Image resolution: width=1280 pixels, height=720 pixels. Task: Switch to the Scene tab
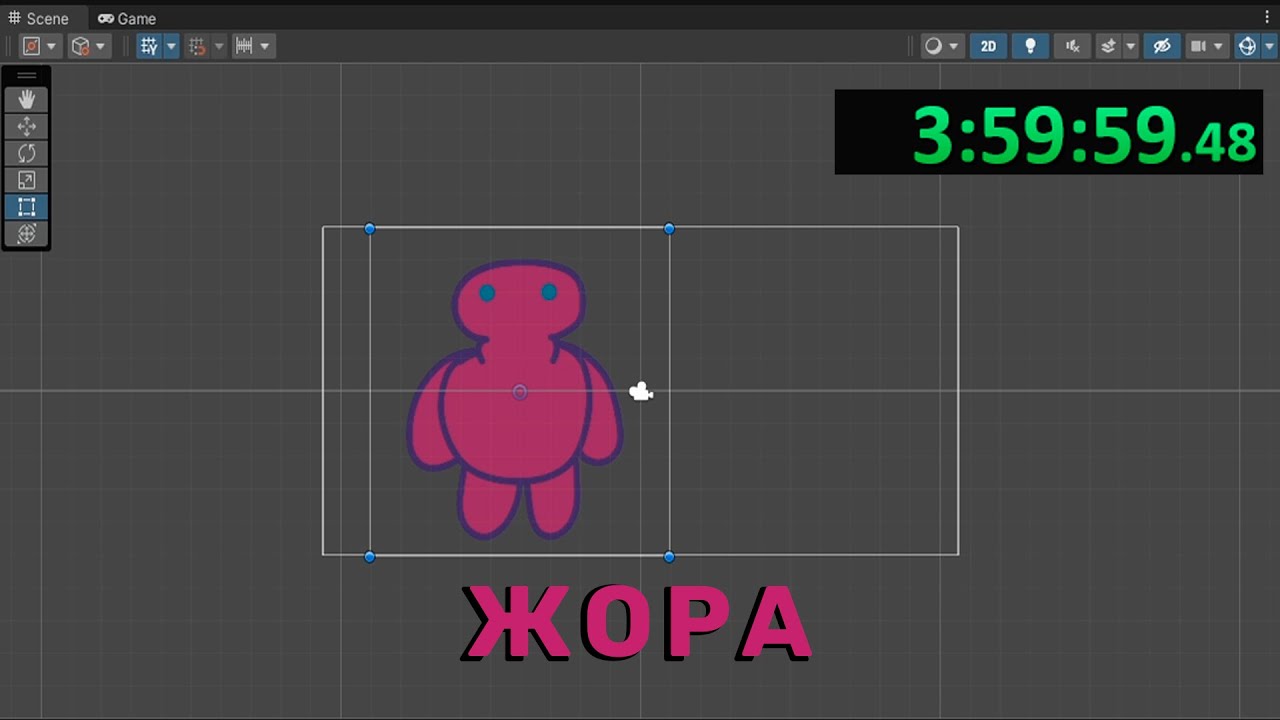39,19
